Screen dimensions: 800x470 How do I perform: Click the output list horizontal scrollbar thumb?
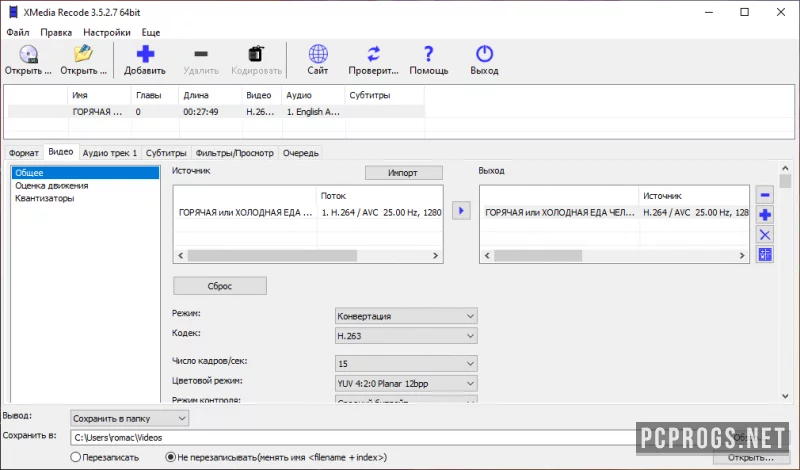pos(538,255)
